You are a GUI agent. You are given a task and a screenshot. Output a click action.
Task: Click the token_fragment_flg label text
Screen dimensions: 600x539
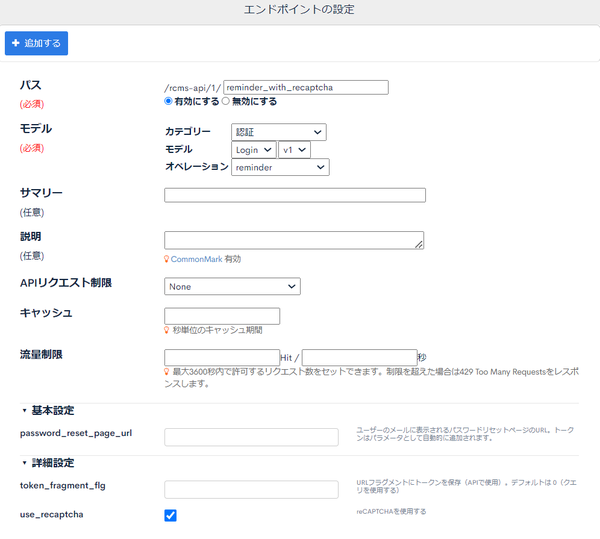coord(63,485)
